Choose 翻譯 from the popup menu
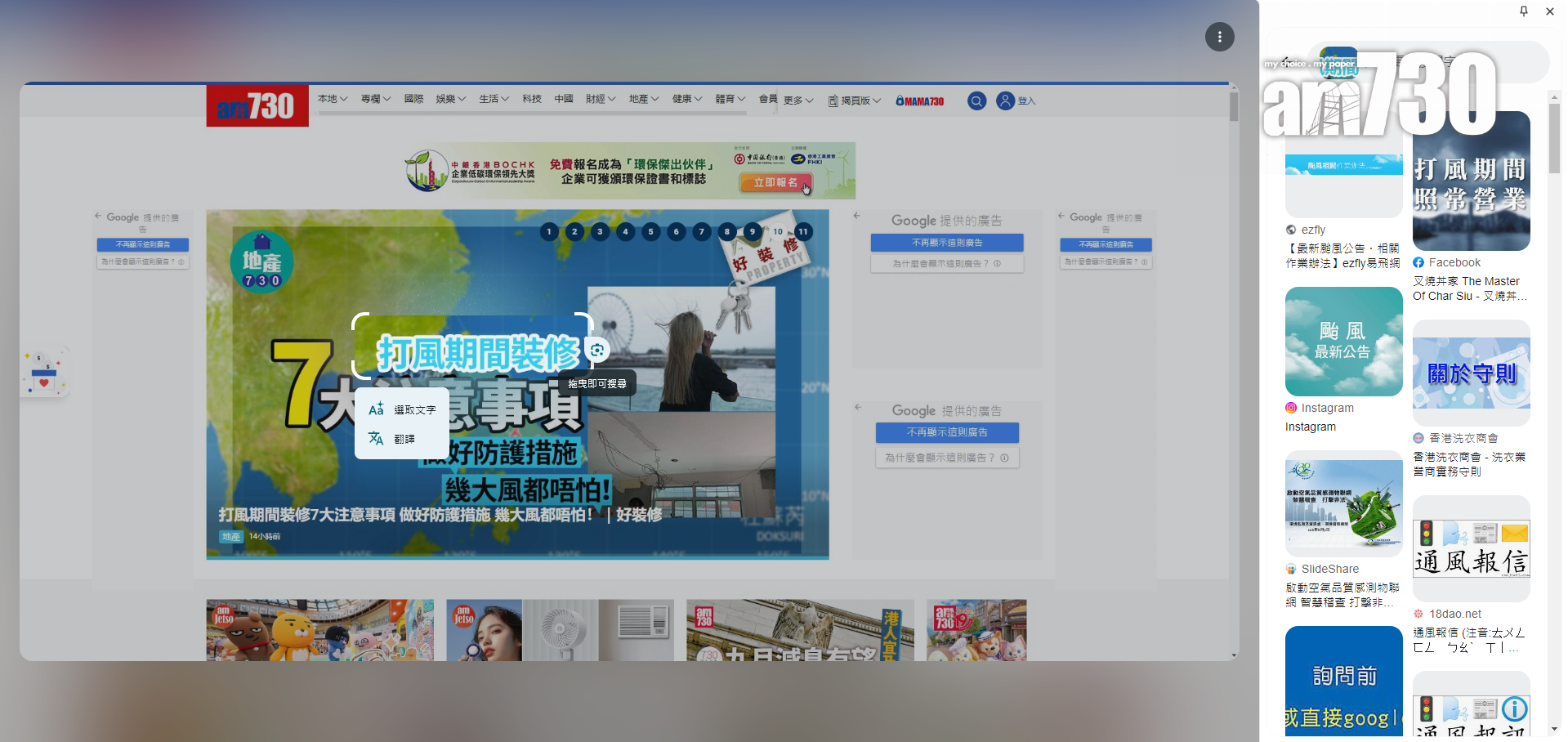 pyautogui.click(x=392, y=439)
